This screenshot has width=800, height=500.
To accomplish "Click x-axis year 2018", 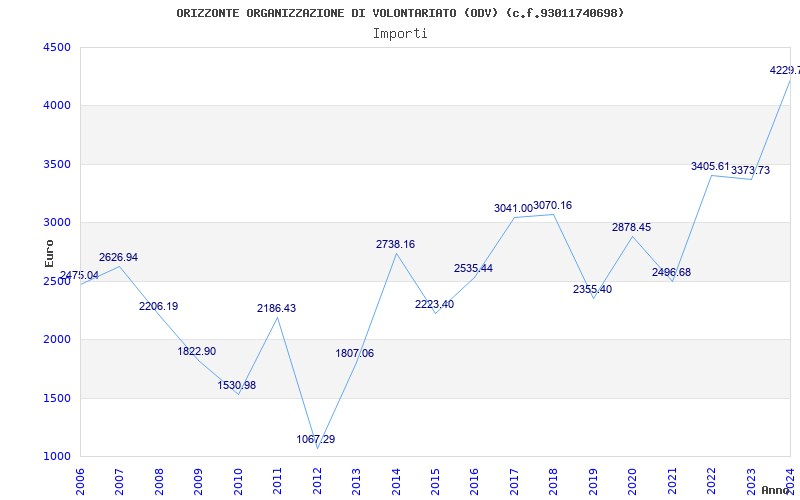I will (x=554, y=482).
